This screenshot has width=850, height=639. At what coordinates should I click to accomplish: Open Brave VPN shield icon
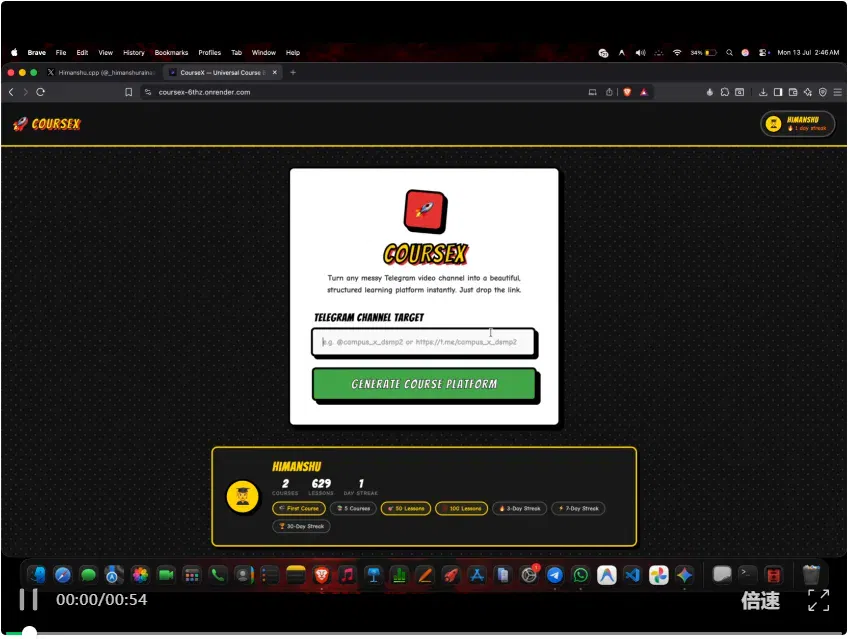tap(823, 92)
